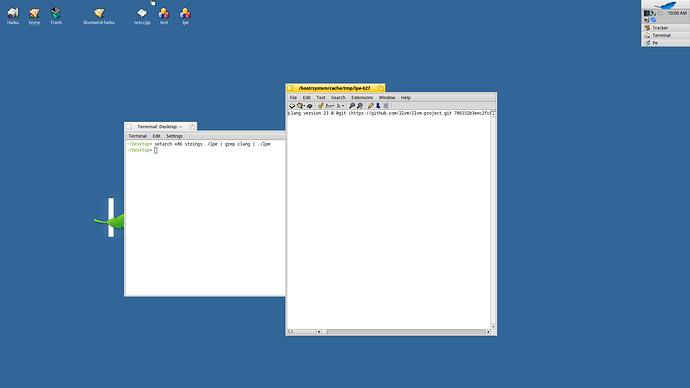This screenshot has height=388, width=690.
Task: Click the 10:00 AM clock in Deskbar
Action: click(x=677, y=13)
